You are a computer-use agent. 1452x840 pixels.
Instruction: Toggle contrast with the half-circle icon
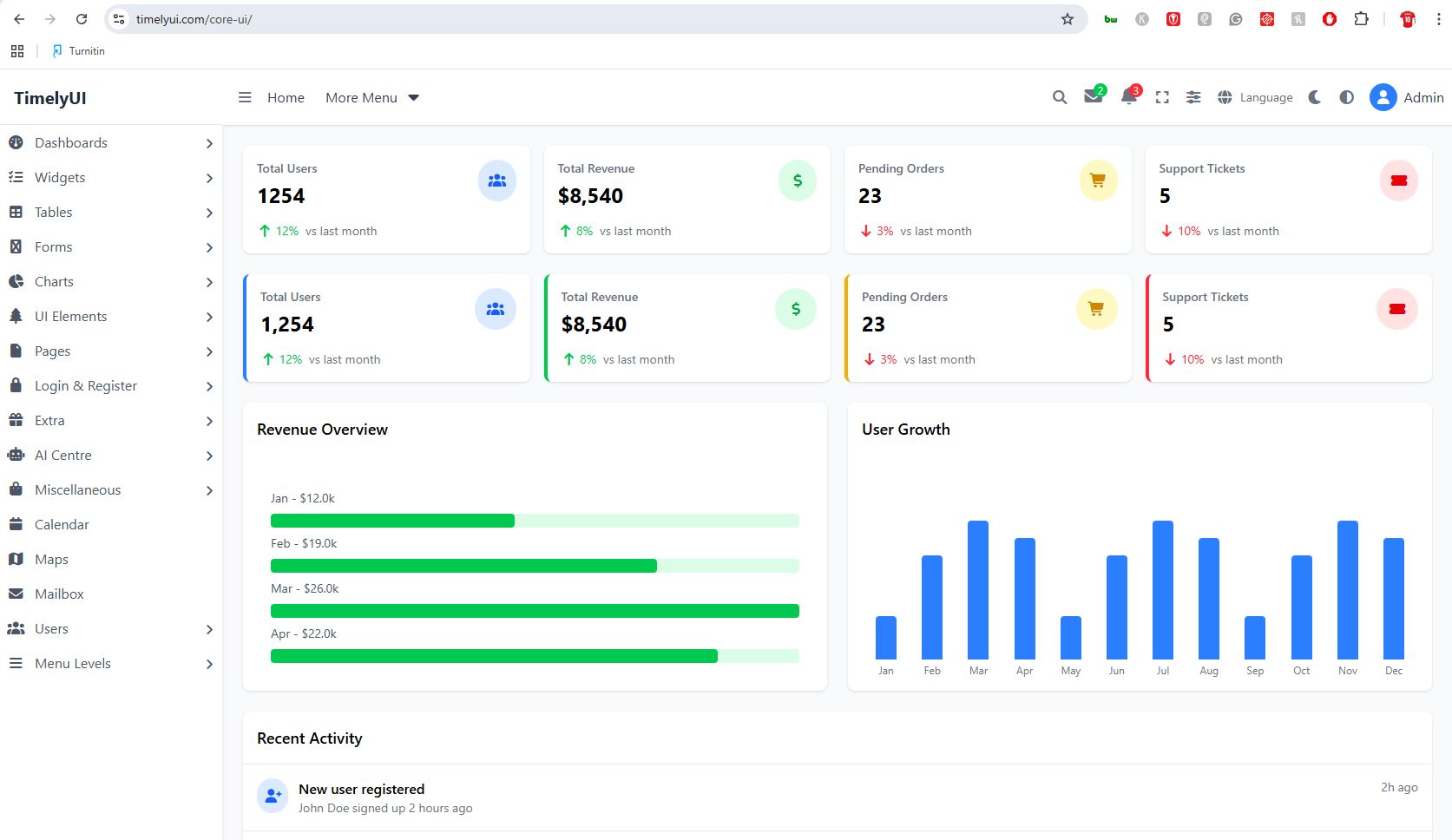(1346, 98)
